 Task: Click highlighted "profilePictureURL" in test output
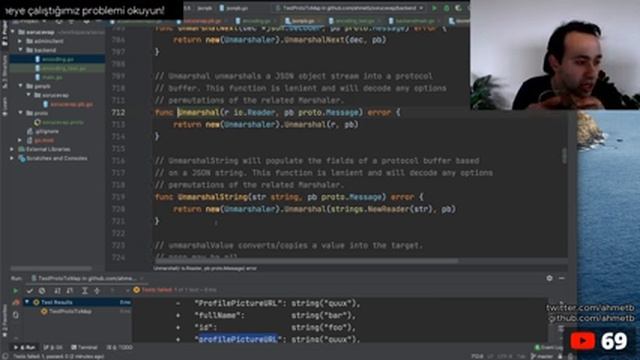click(x=238, y=339)
